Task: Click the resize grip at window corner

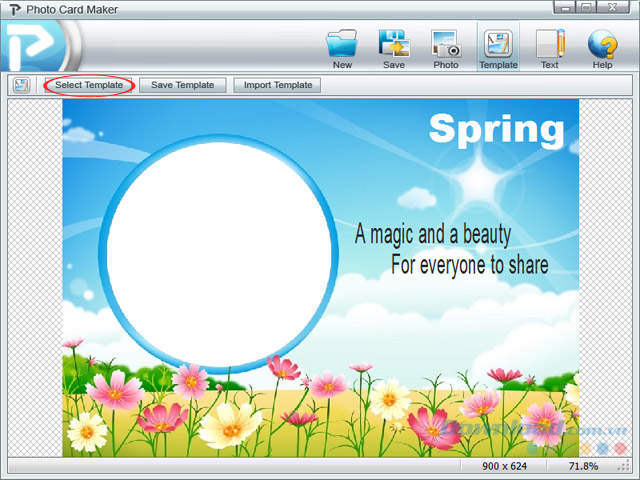Action: [x=632, y=472]
